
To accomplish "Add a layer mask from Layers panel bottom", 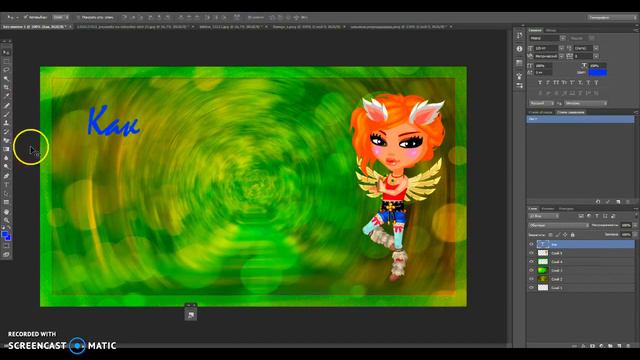I will tap(592, 346).
